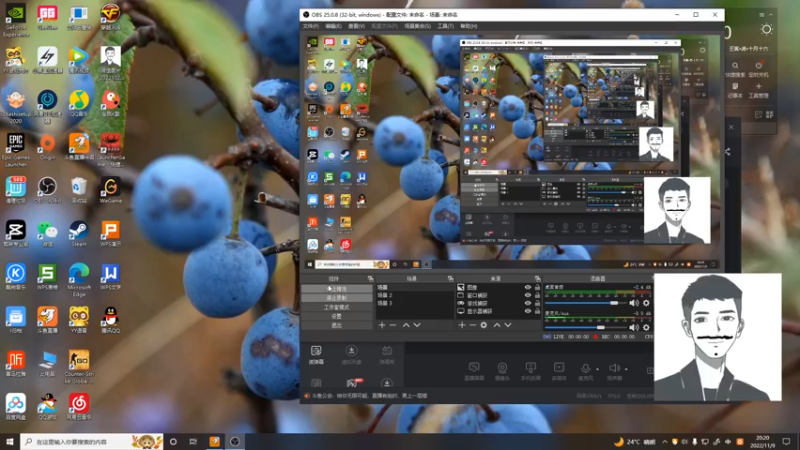Open 设置 from the OBS controls panel
Image resolution: width=800 pixels, height=450 pixels.
coord(337,316)
